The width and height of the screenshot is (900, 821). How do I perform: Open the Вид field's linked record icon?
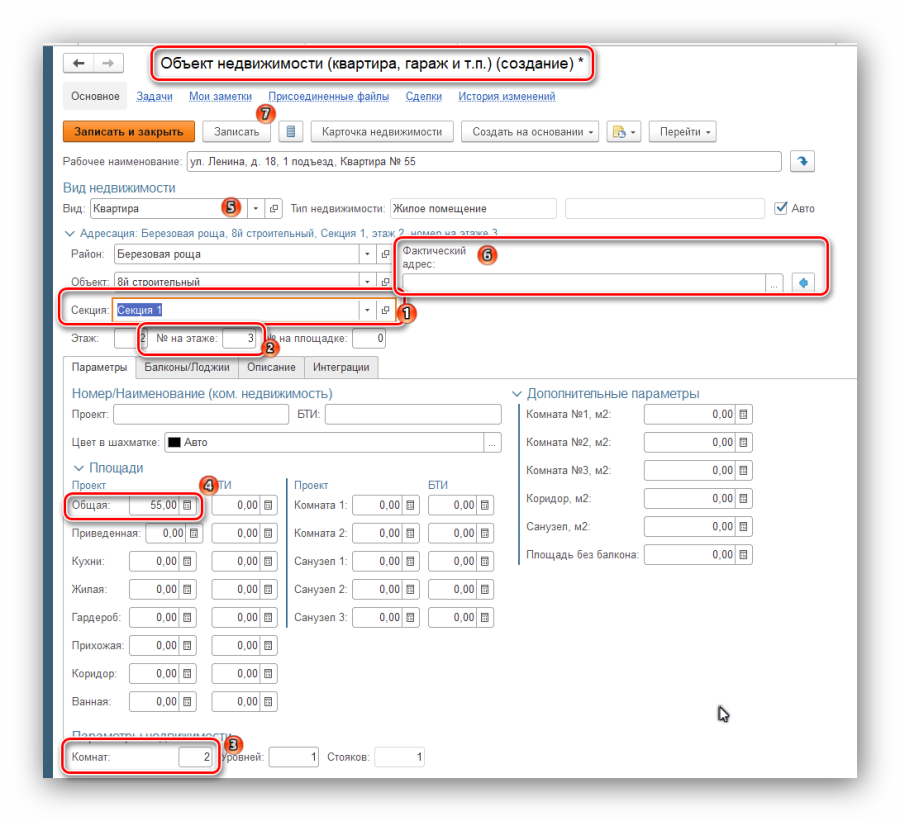point(275,209)
